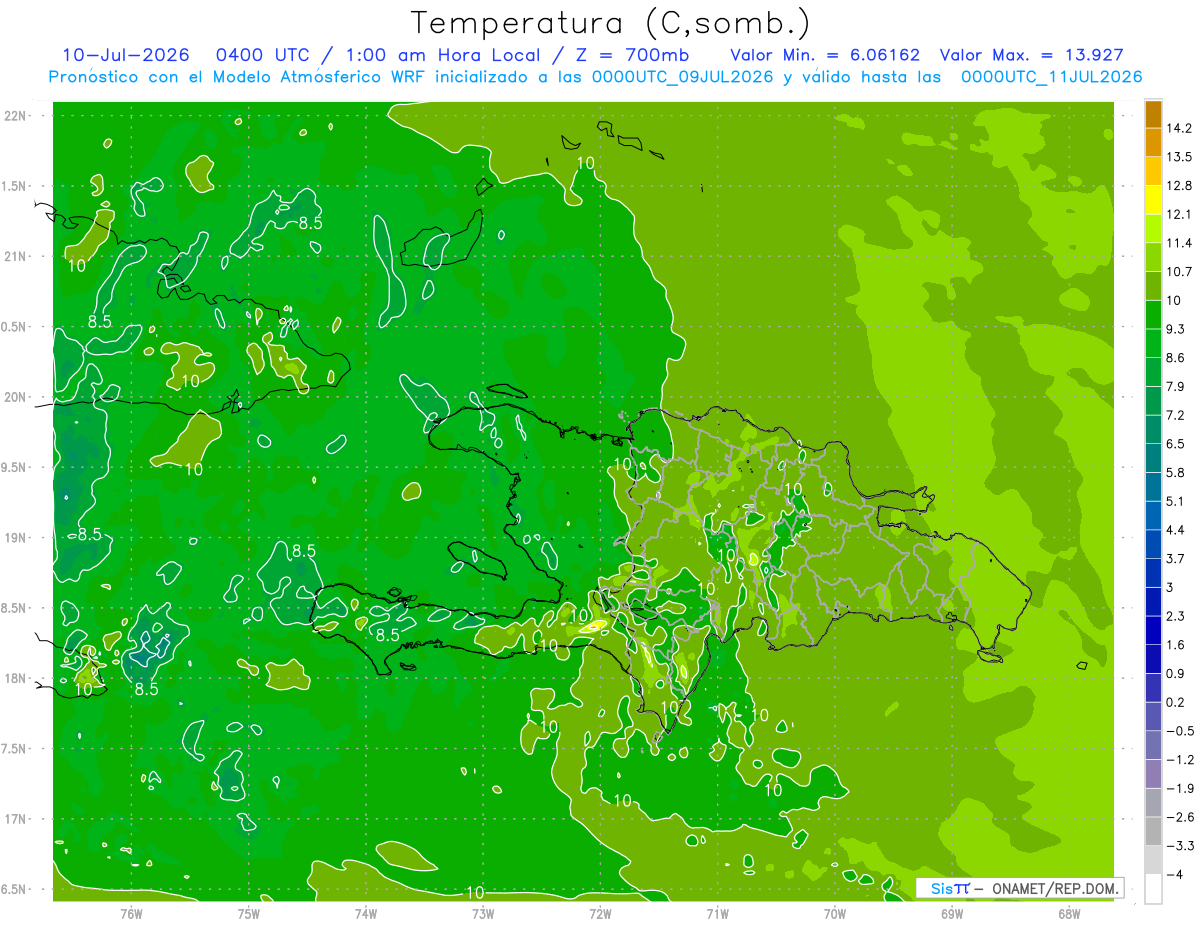Click the "12.1" color scale label
This screenshot has height=927, width=1200.
tap(1178, 214)
